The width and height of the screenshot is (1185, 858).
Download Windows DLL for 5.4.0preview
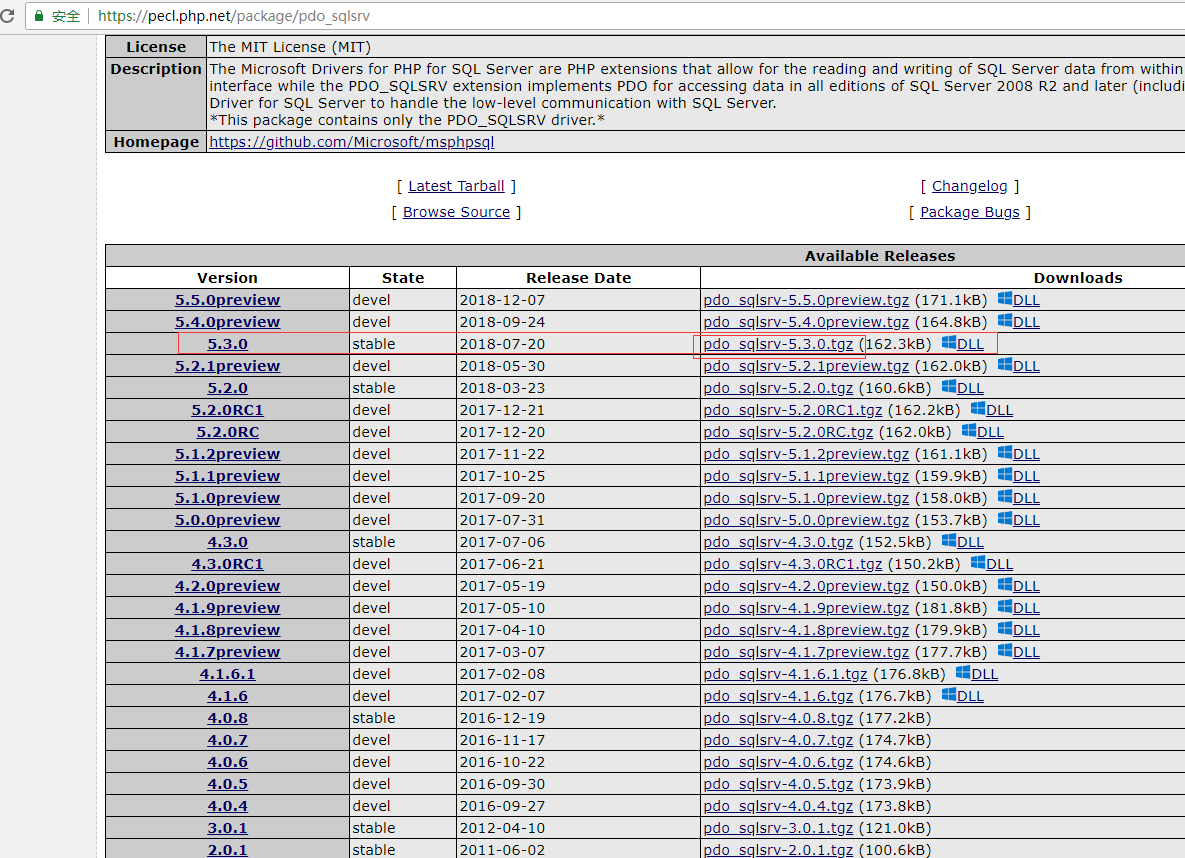[x=1018, y=321]
